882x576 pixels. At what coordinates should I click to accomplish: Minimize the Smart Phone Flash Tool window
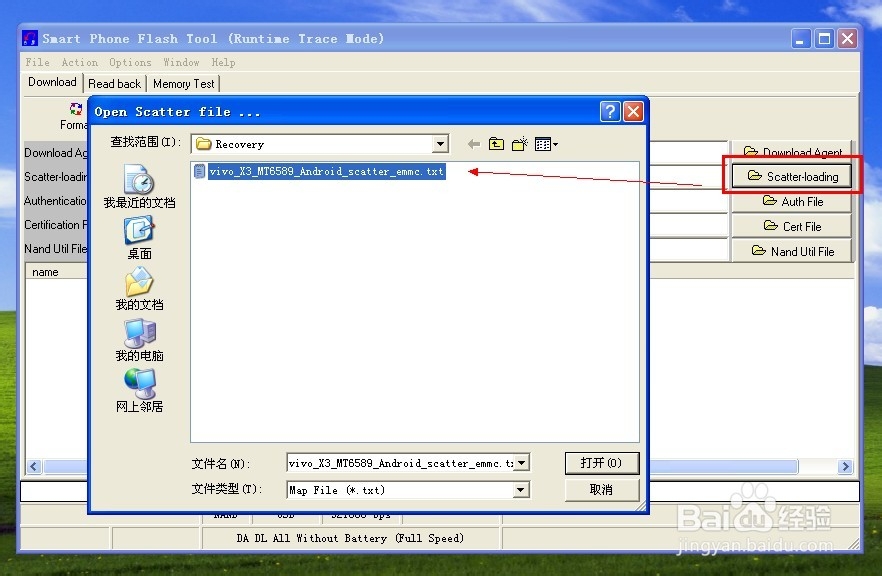pyautogui.click(x=801, y=39)
